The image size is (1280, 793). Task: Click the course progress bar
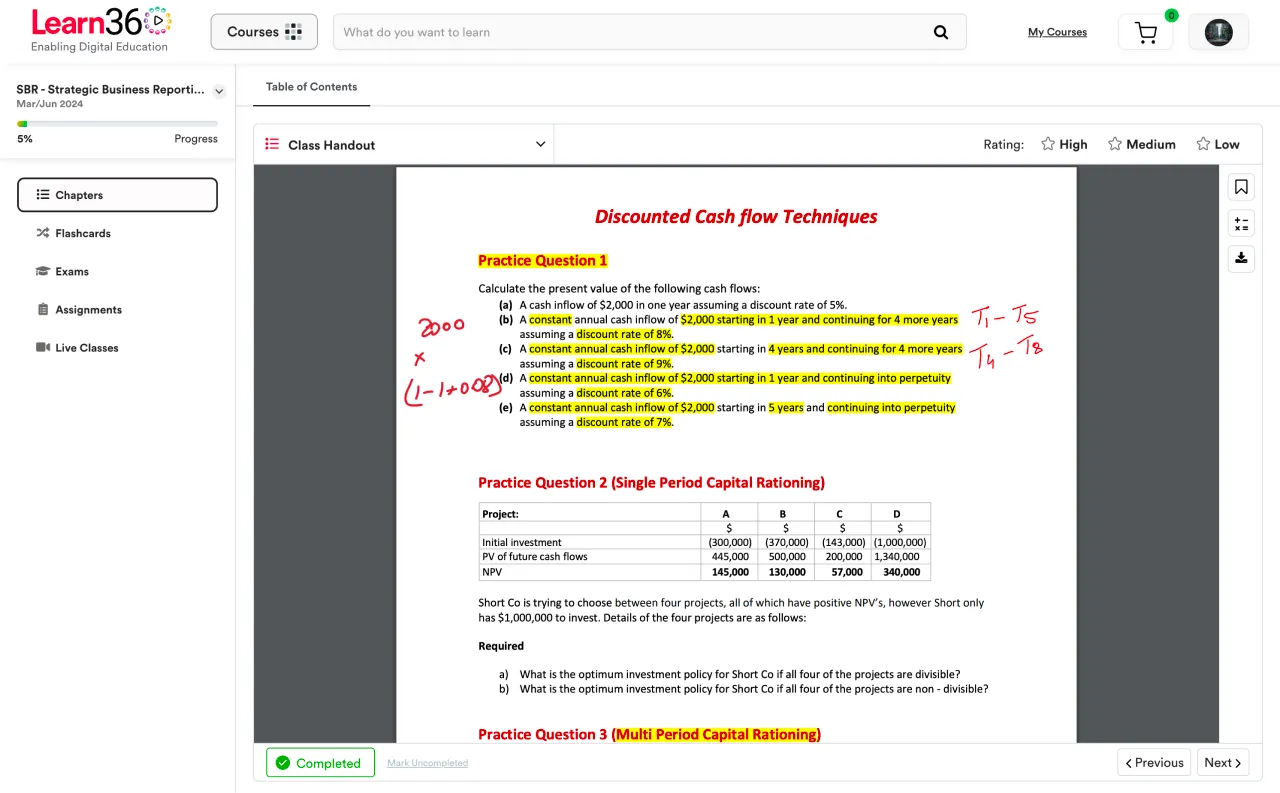coord(117,124)
